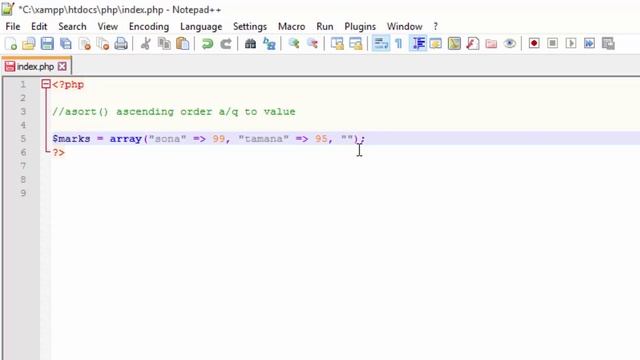Click the $marks variable on line 5
This screenshot has width=640, height=360.
pyautogui.click(x=71, y=139)
